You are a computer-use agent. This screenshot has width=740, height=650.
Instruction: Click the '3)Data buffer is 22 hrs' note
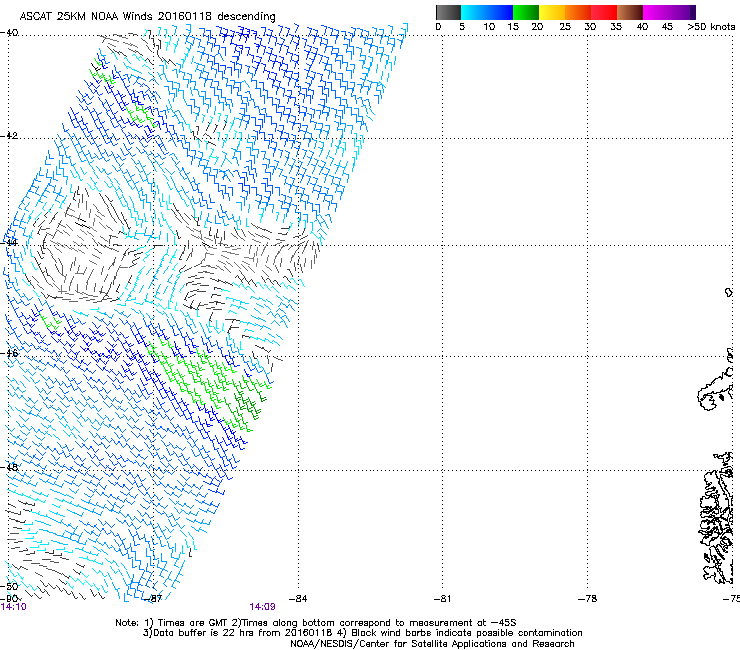[x=238, y=633]
